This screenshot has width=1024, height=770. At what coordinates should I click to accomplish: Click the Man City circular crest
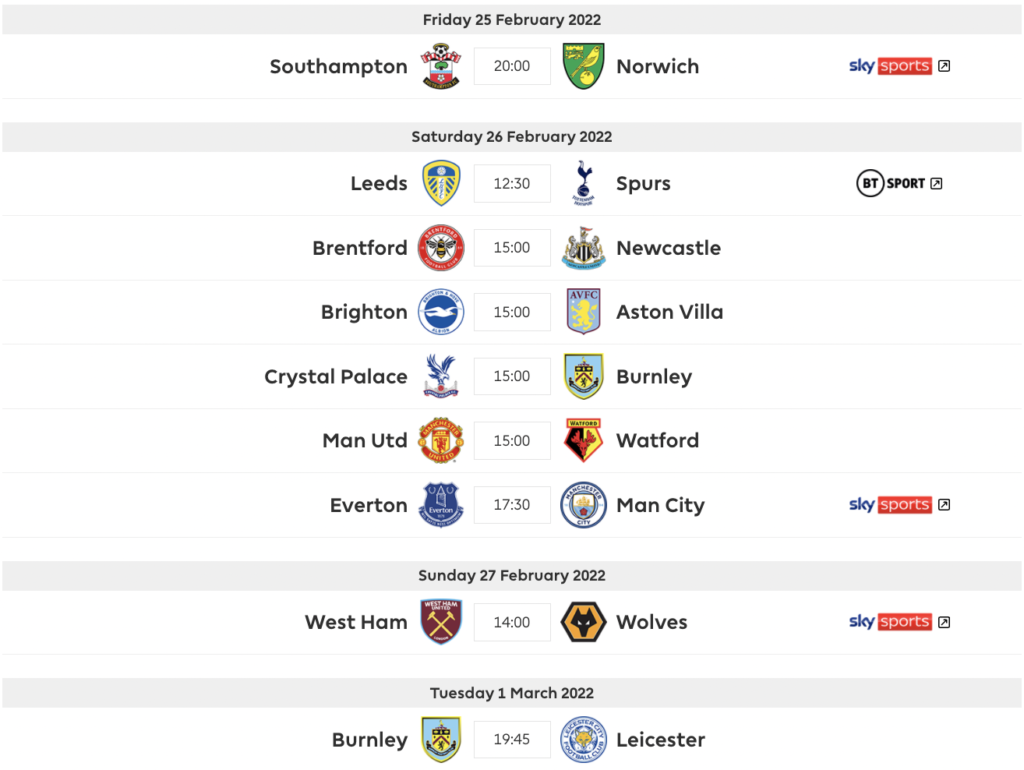[x=583, y=505]
